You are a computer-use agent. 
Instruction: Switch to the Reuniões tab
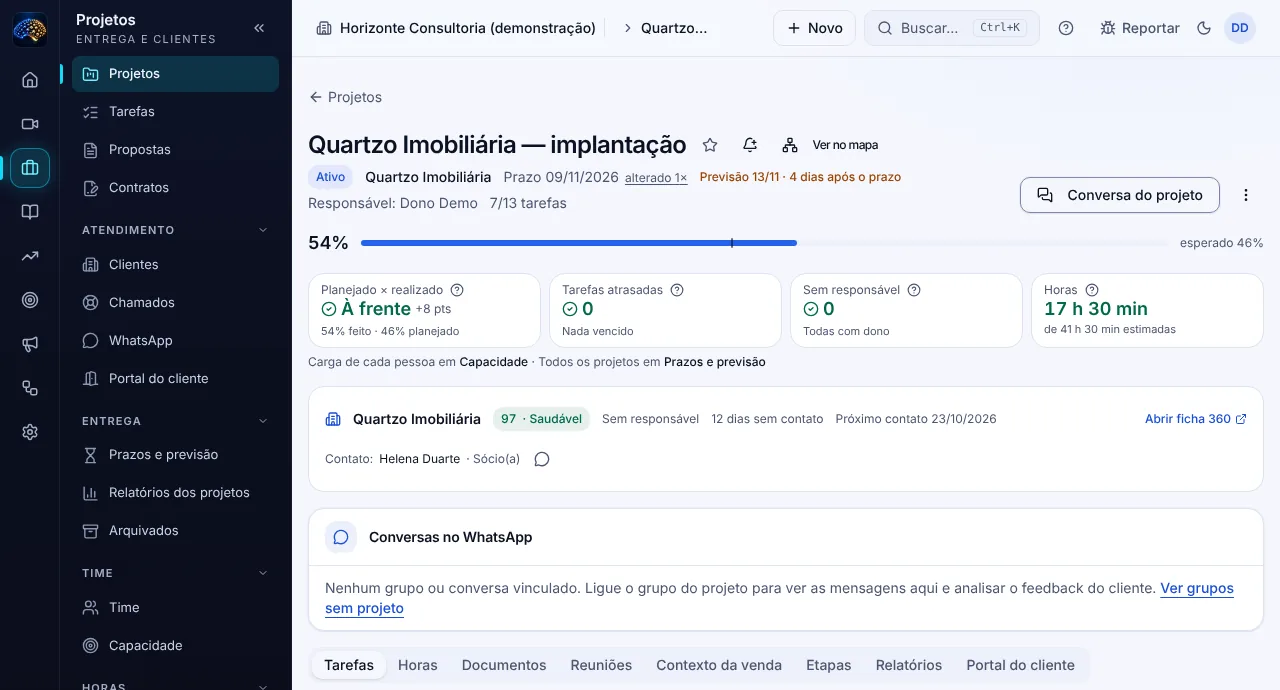point(601,665)
